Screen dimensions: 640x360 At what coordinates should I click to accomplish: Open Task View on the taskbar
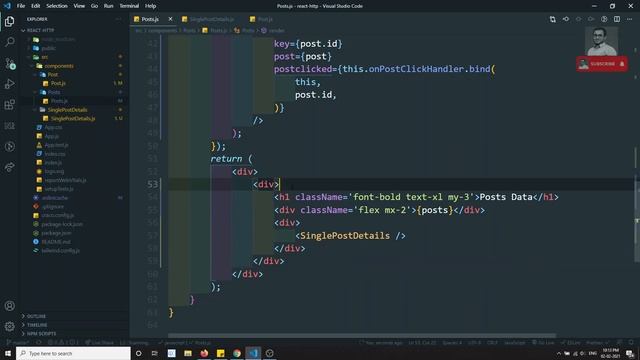click(x=155, y=353)
